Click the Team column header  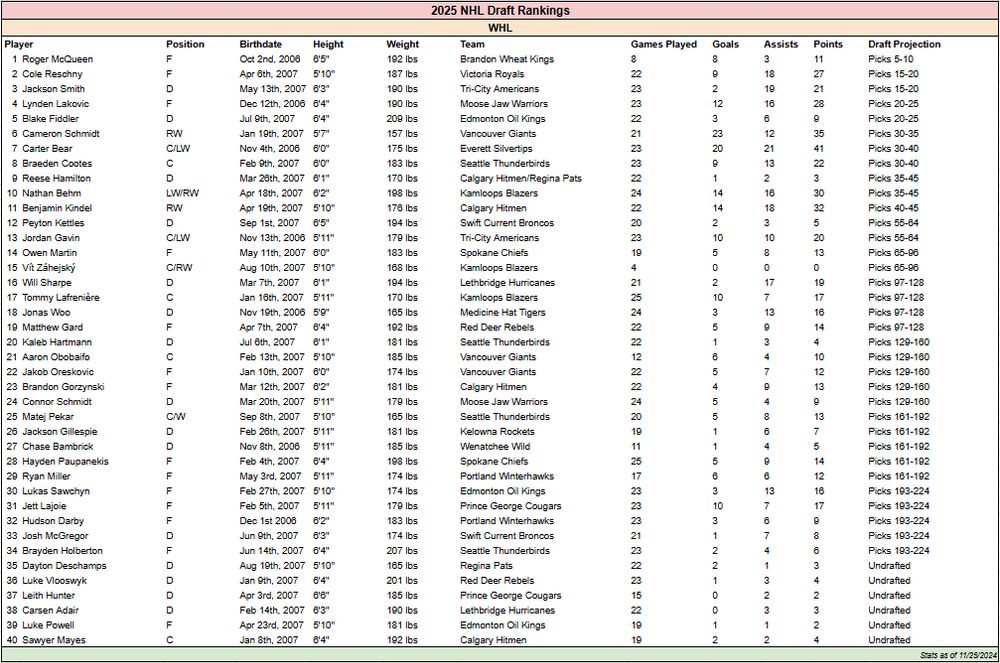[x=472, y=44]
